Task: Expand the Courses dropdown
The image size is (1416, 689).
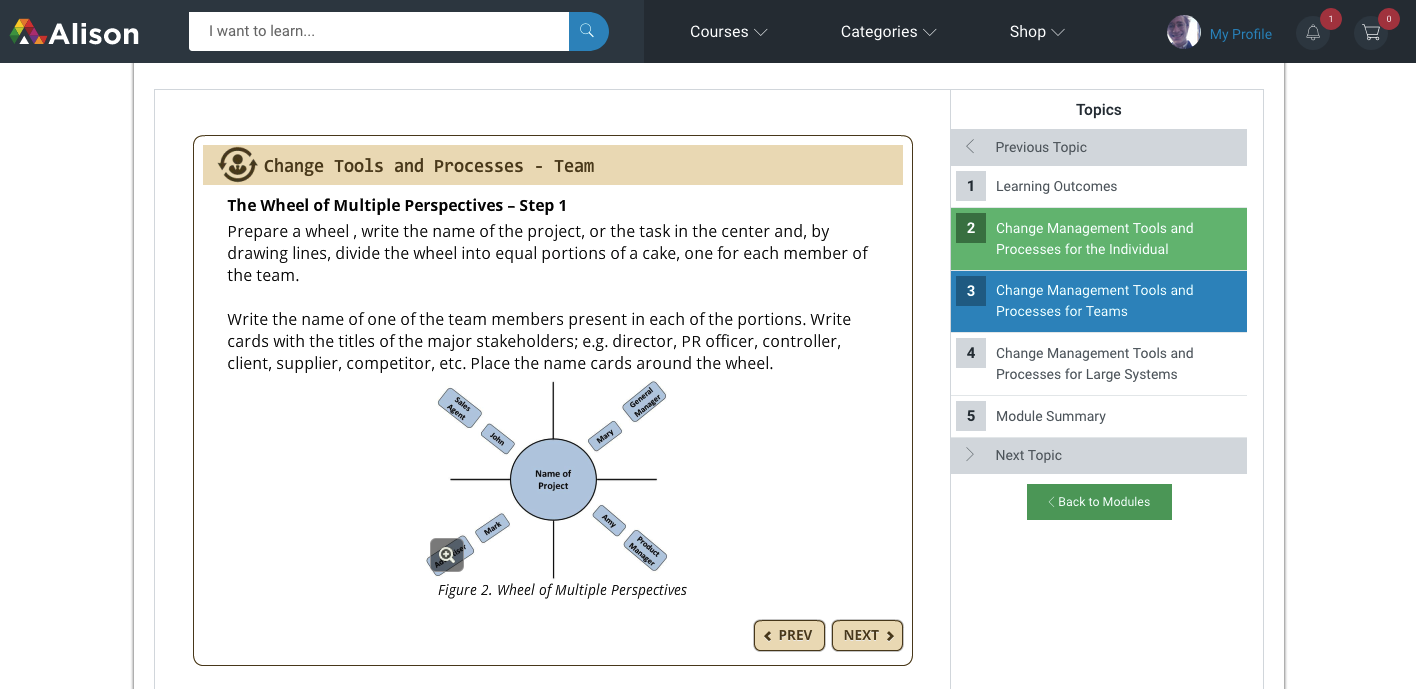Action: click(728, 32)
